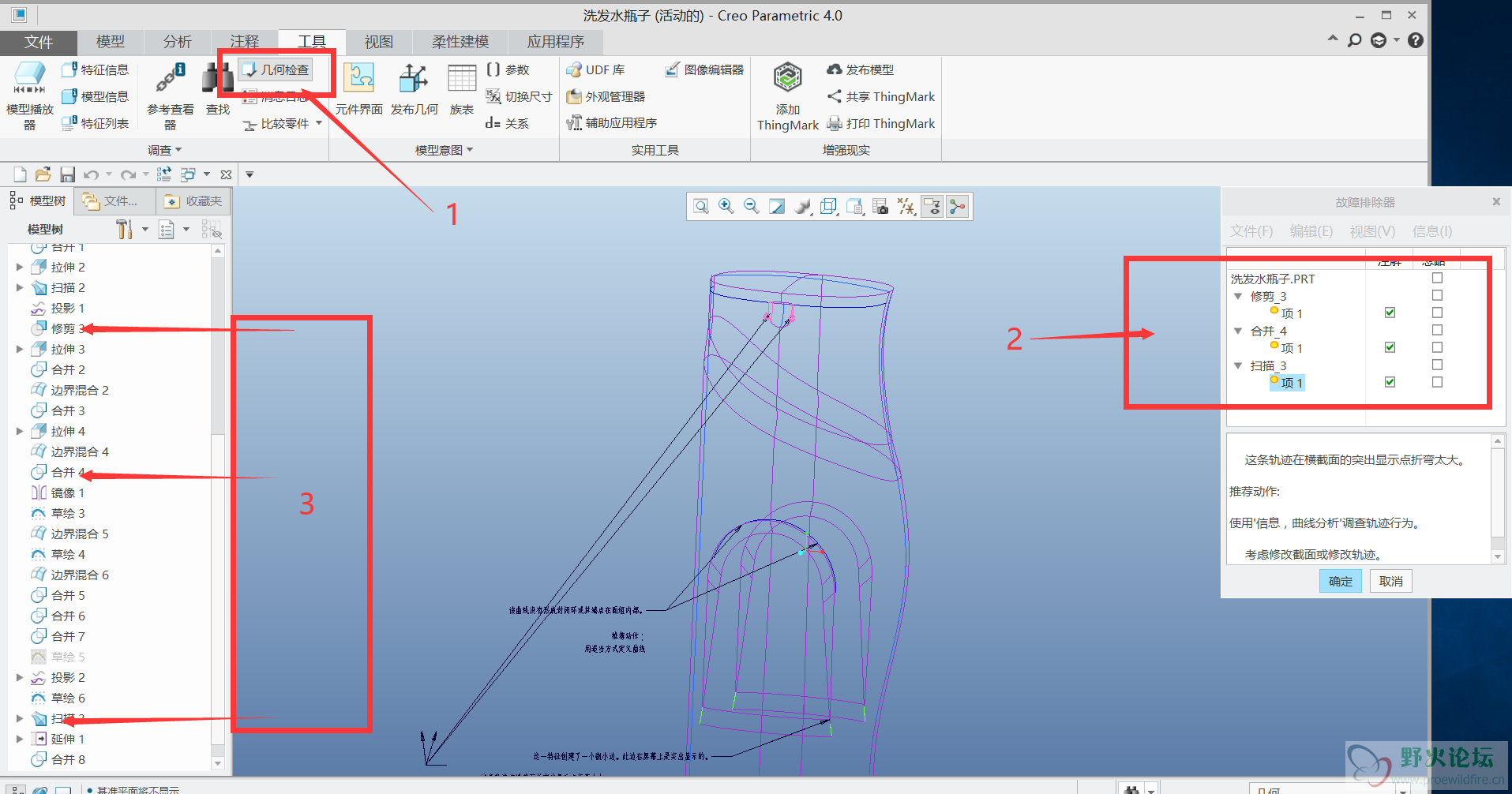Switch to the 模型 ribbon tab

coord(111,42)
